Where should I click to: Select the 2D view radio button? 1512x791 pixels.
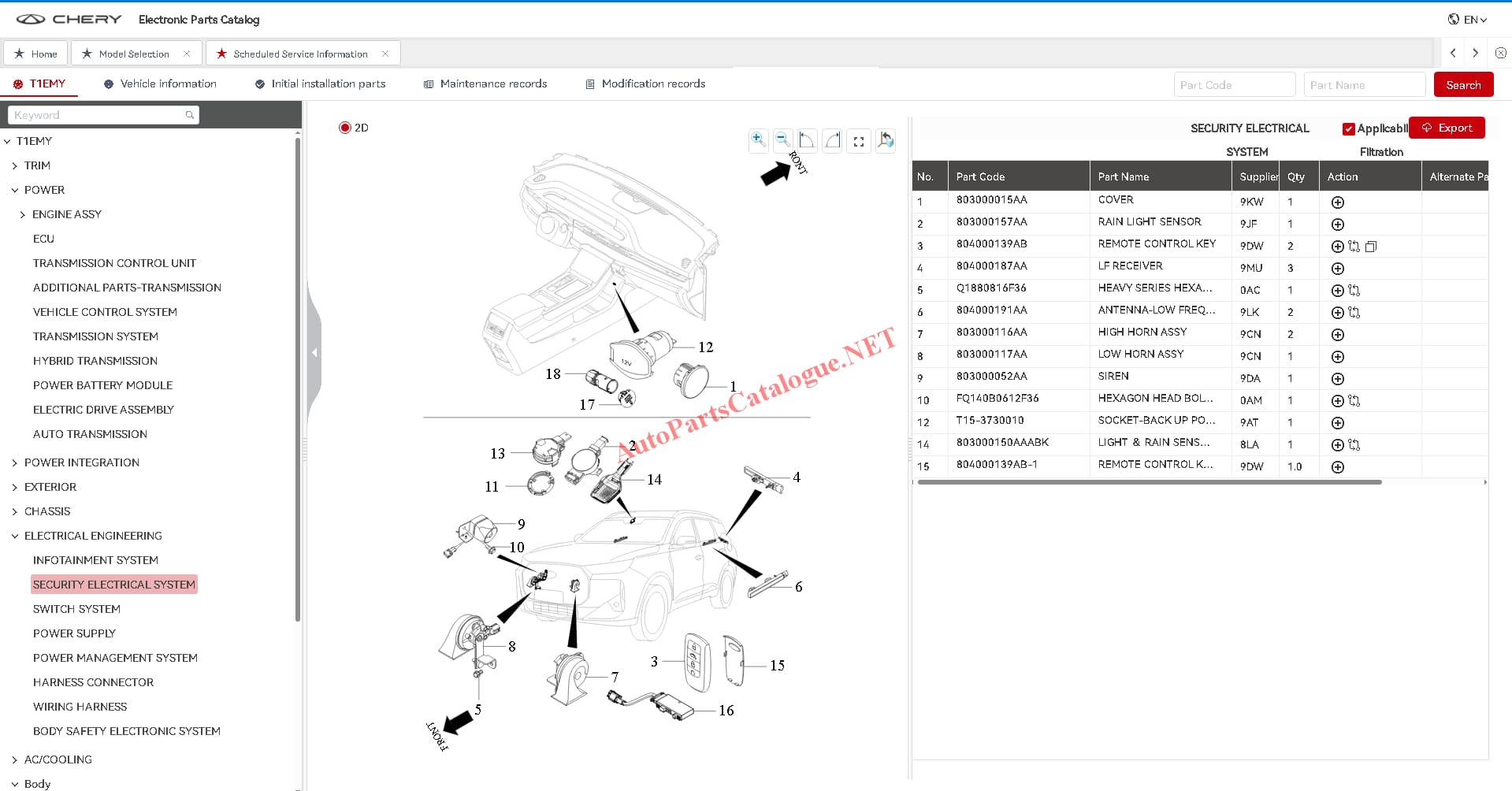pos(344,128)
